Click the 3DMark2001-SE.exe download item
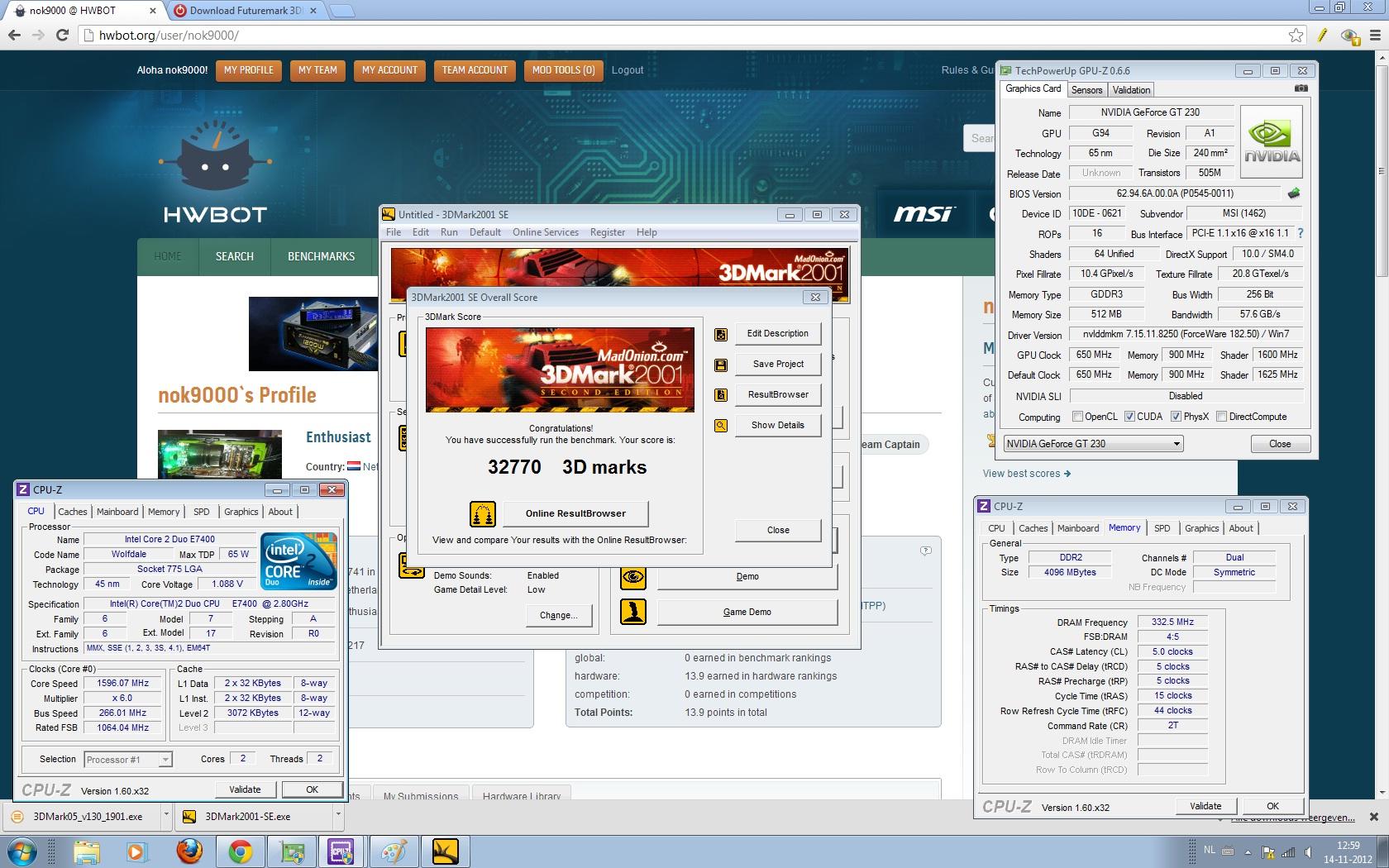1389x868 pixels. (x=254, y=816)
